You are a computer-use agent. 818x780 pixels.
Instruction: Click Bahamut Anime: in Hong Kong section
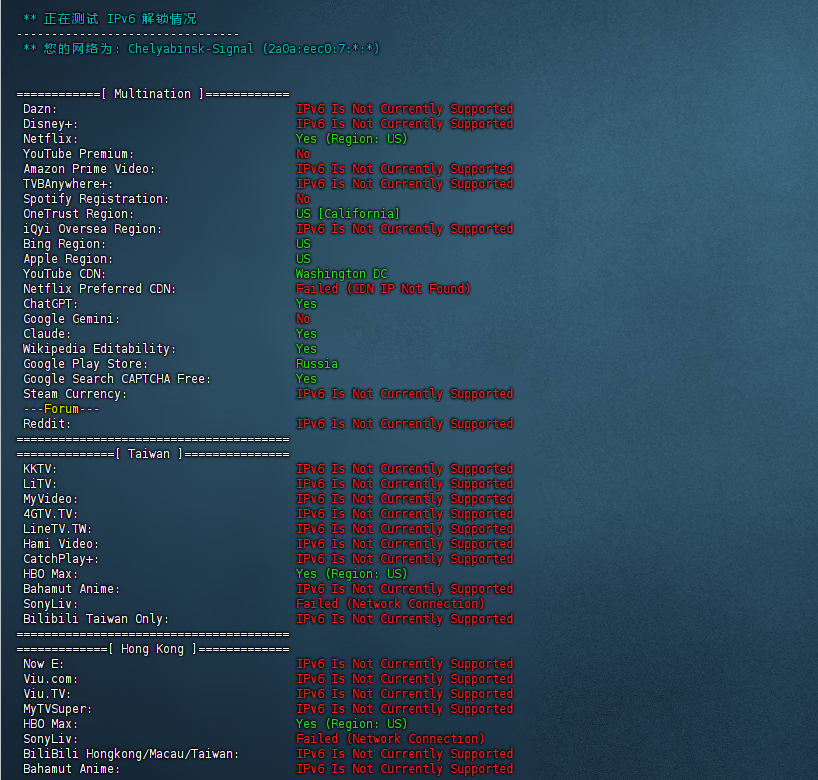(x=71, y=769)
